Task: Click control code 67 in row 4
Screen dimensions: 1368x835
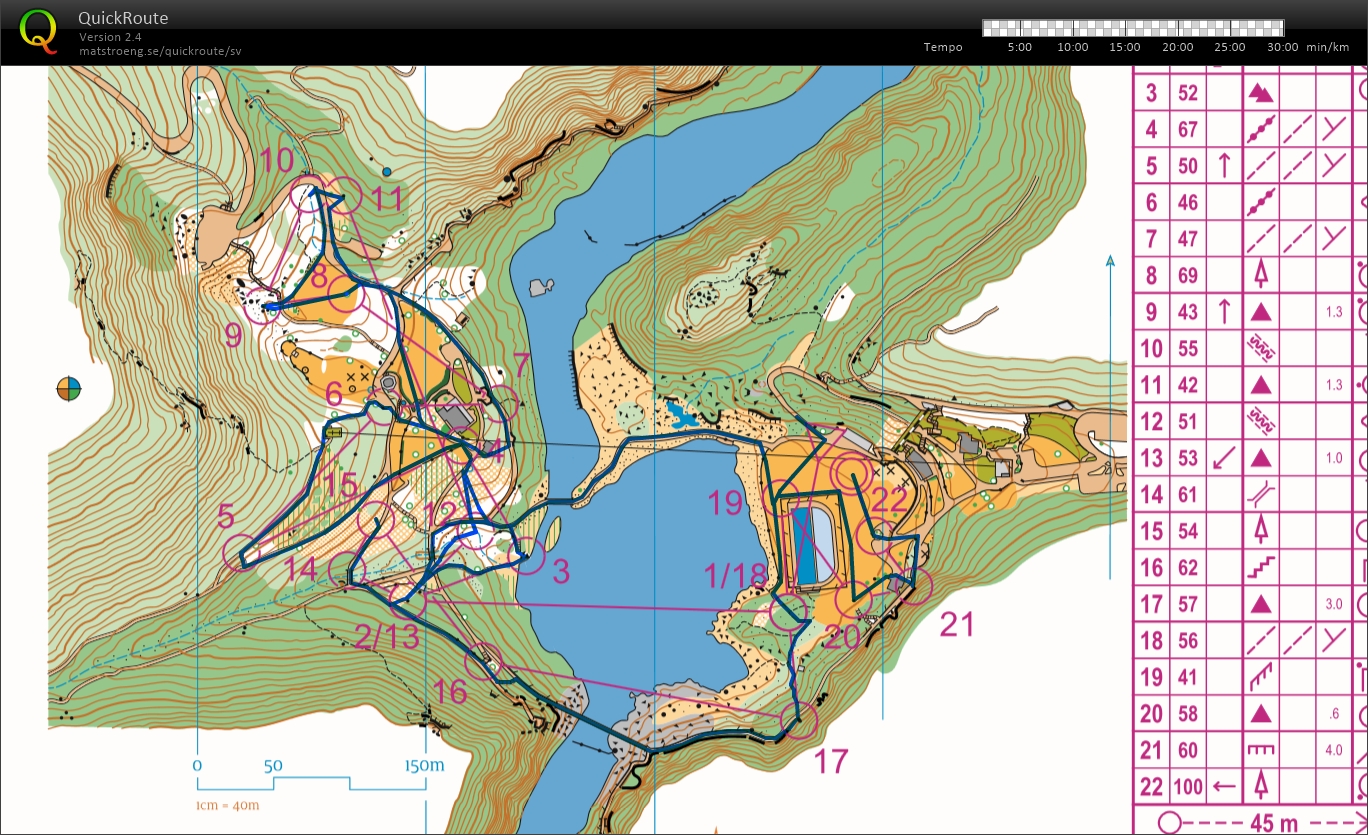Action: tap(1188, 130)
